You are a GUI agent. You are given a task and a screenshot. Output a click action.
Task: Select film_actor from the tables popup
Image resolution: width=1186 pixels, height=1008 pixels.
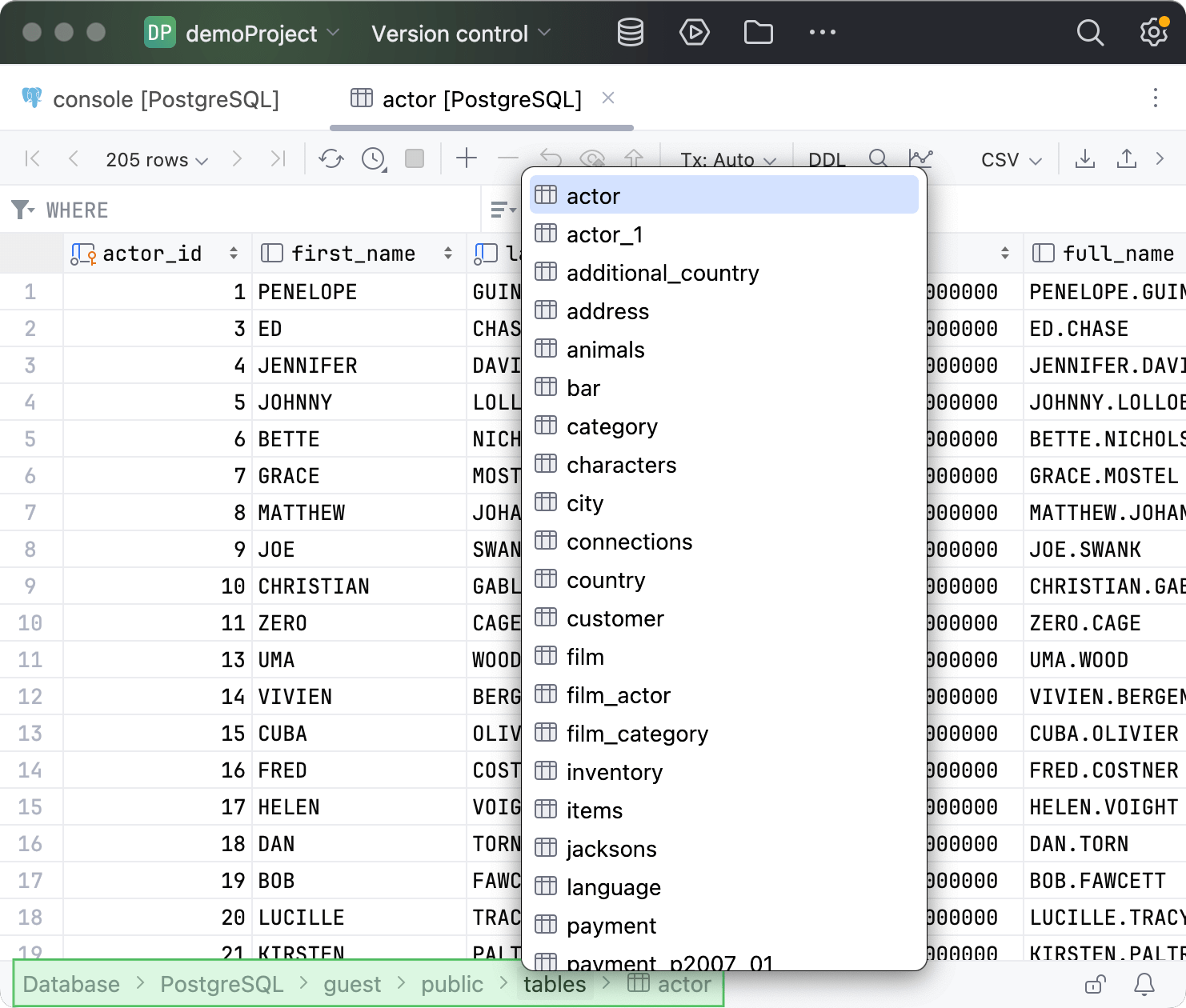pos(618,695)
